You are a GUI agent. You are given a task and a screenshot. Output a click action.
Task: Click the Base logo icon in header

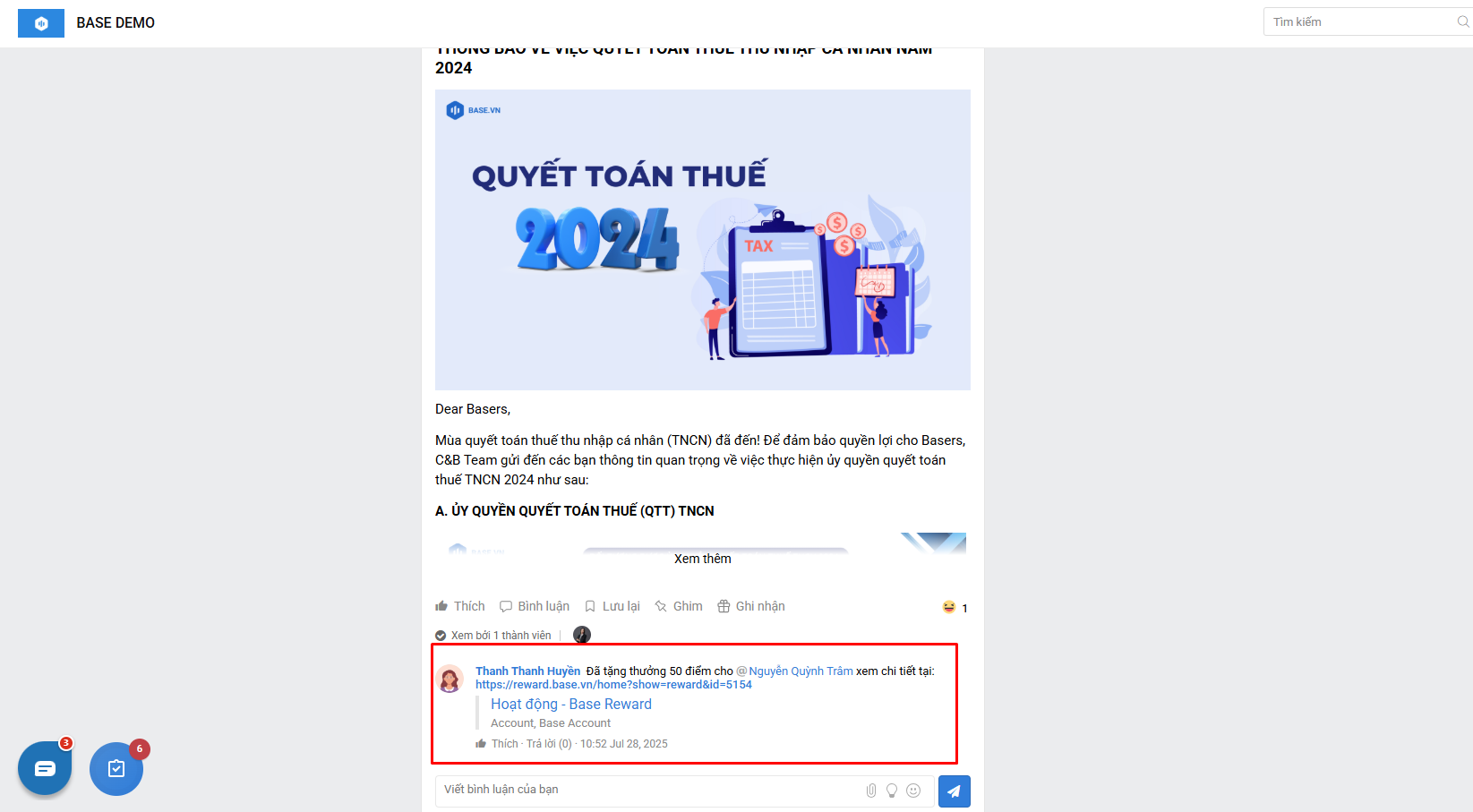point(41,23)
